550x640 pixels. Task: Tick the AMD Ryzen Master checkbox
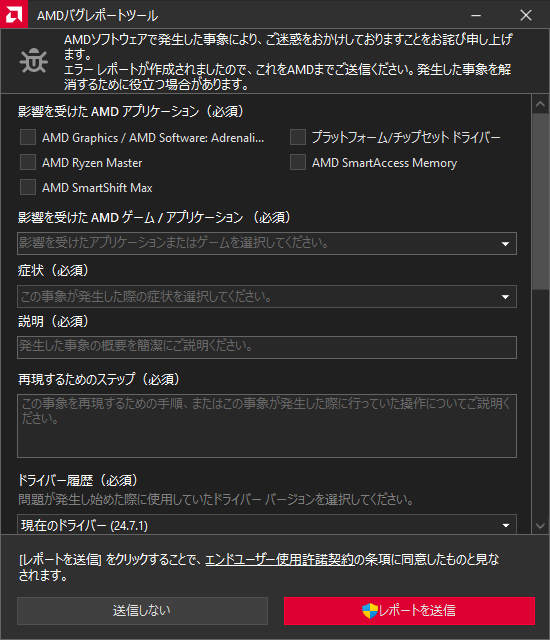pos(28,162)
